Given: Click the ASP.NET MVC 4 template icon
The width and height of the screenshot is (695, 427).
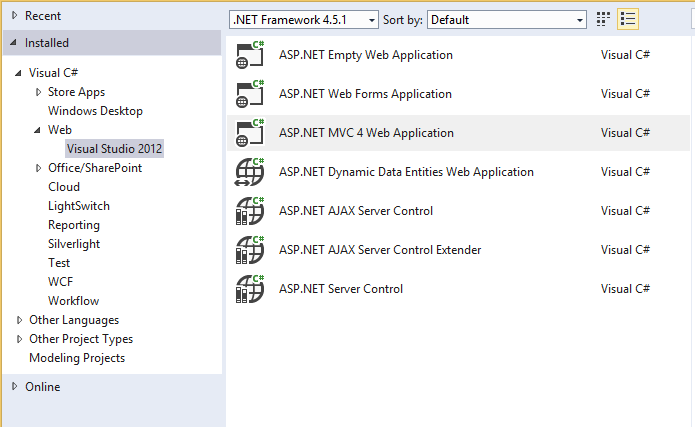Looking at the screenshot, I should point(249,133).
